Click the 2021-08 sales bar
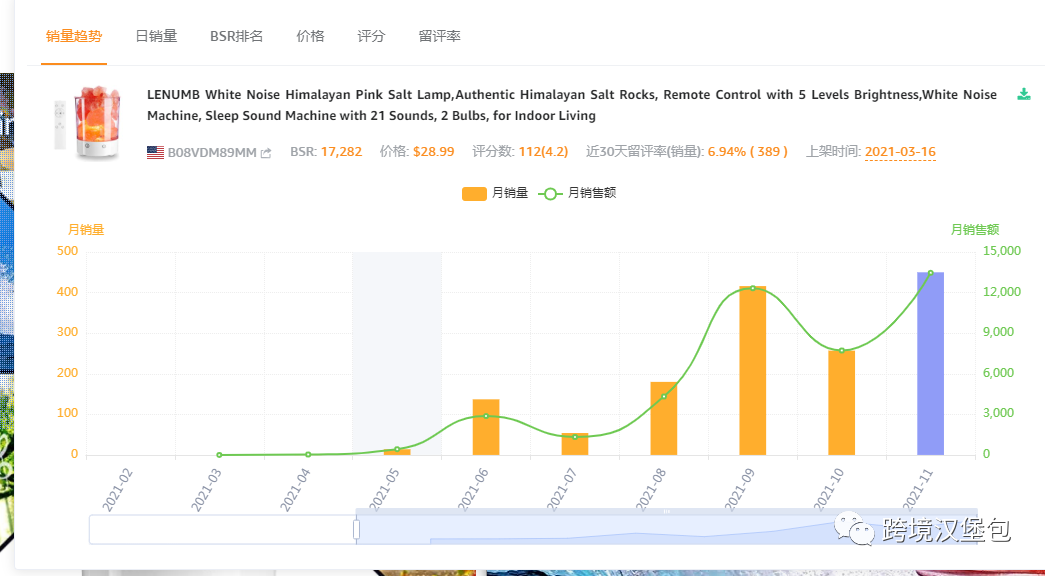The image size is (1045, 576). (x=664, y=419)
